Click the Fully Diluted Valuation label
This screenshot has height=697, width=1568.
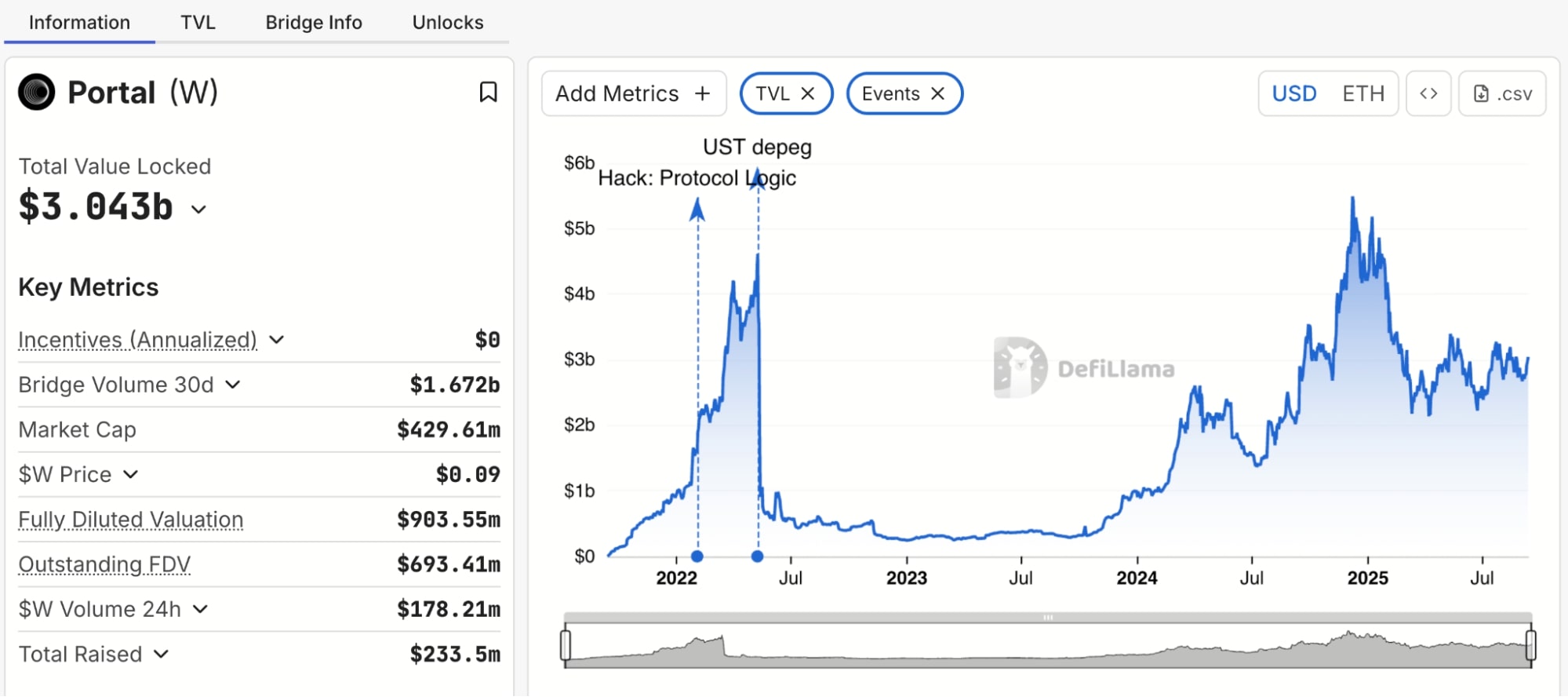click(x=131, y=520)
